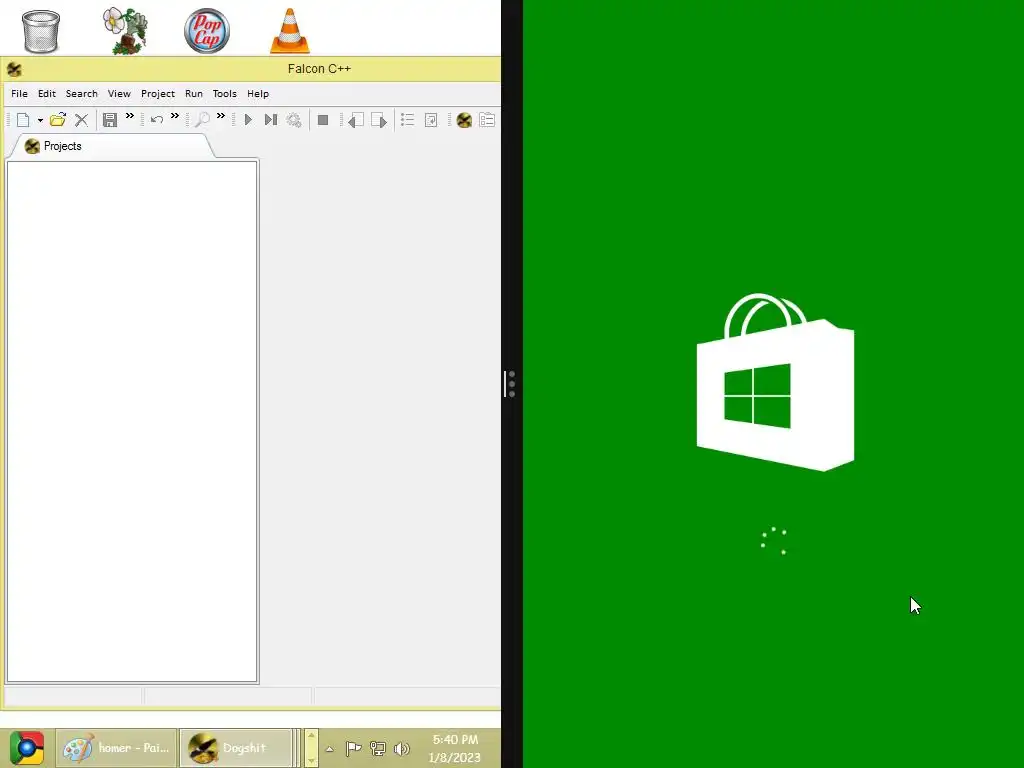The width and height of the screenshot is (1024, 768).
Task: Switch to Dogshit taskbar button
Action: click(236, 748)
